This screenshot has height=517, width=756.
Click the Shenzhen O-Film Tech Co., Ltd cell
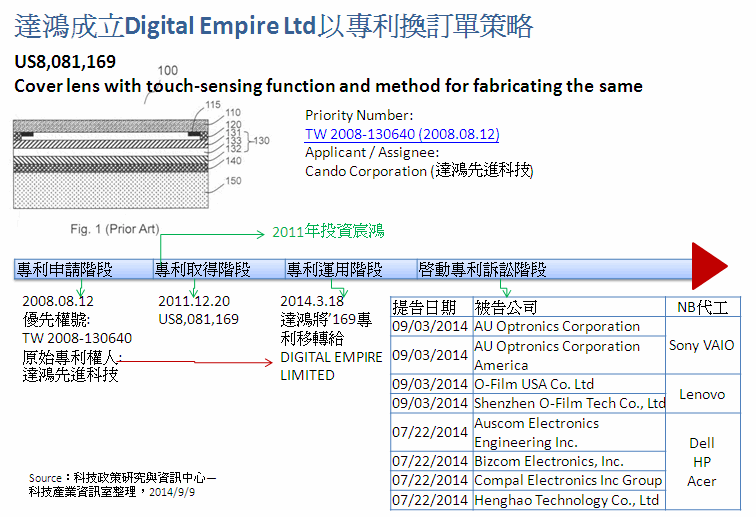coord(569,403)
